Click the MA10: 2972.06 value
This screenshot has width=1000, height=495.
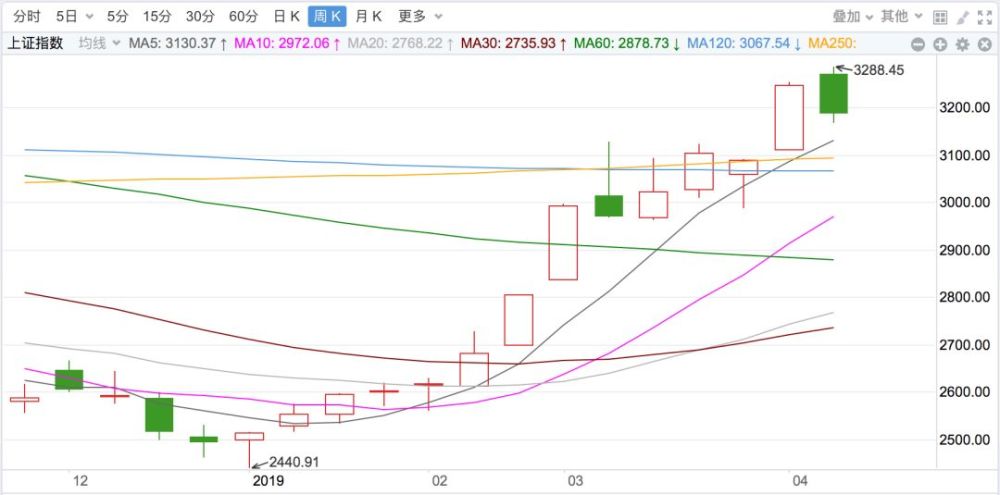pos(289,44)
